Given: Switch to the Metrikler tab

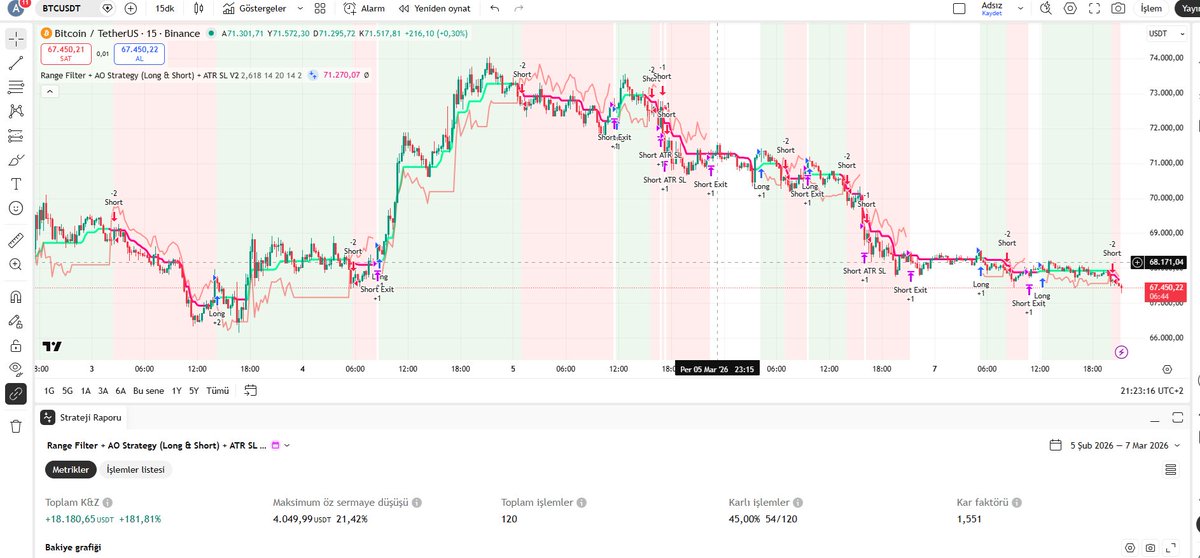Looking at the screenshot, I should click(x=70, y=469).
